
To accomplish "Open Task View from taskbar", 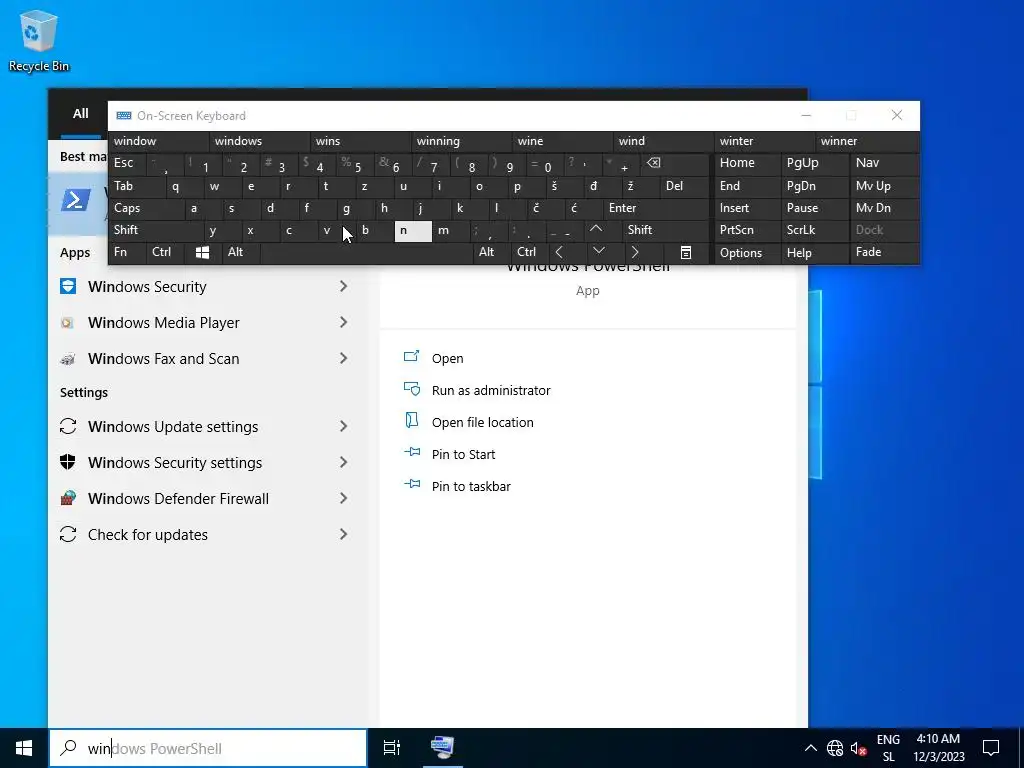I will point(392,748).
